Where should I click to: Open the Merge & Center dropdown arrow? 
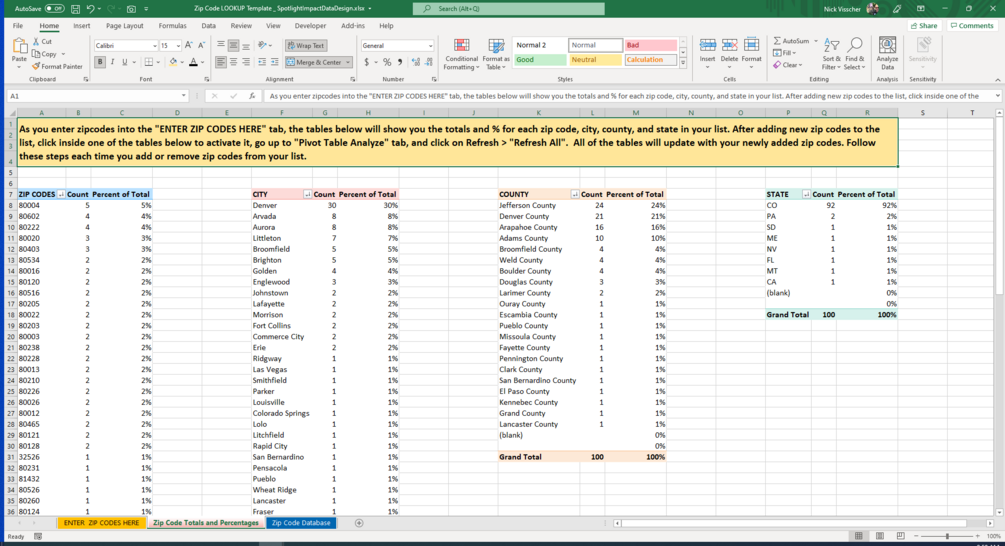(x=348, y=62)
